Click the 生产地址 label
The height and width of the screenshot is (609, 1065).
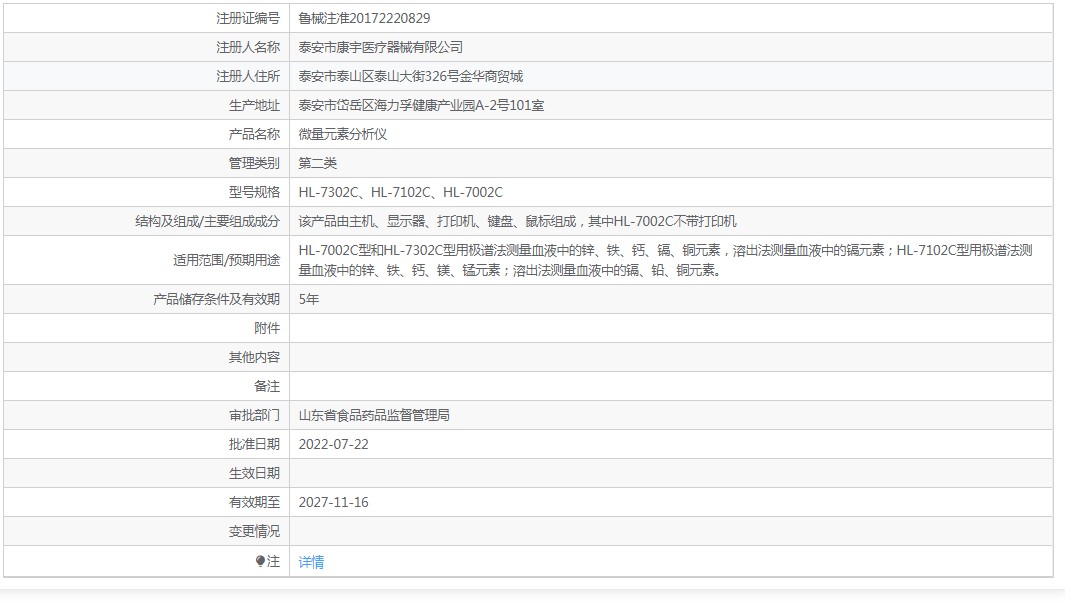tap(254, 105)
